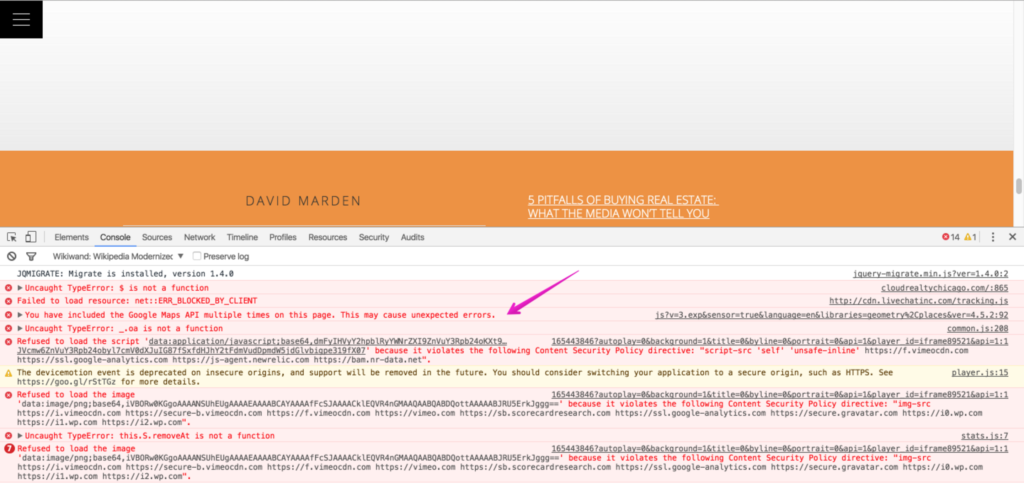Click error icon beside Google Maps API message
The width and height of the screenshot is (1024, 484).
click(8, 315)
